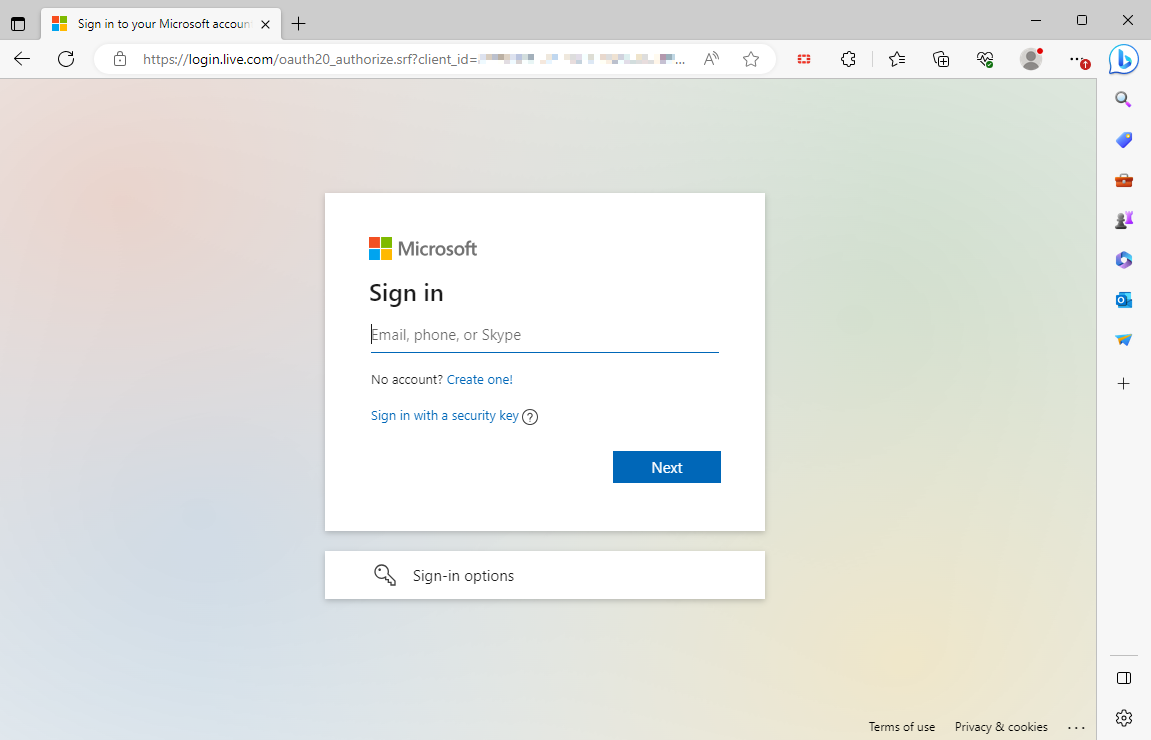This screenshot has width=1151, height=740.
Task: Minimize the browser window
Action: (1036, 21)
